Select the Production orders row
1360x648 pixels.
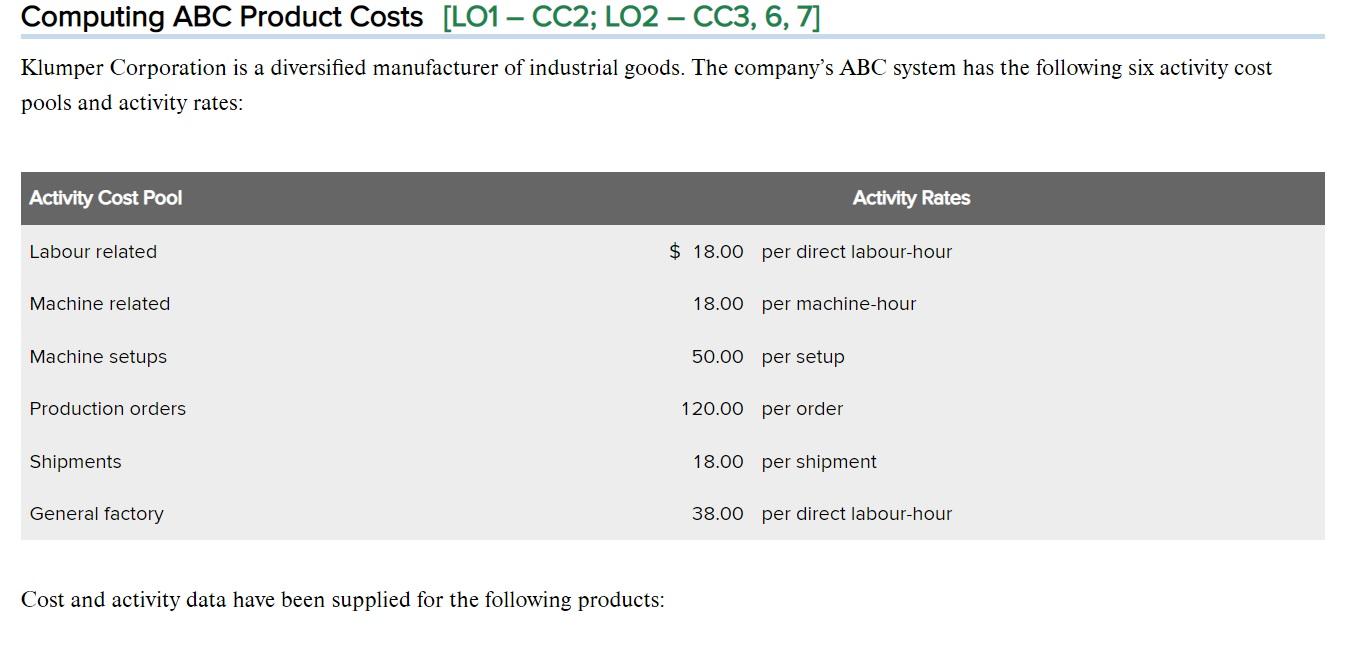click(107, 408)
